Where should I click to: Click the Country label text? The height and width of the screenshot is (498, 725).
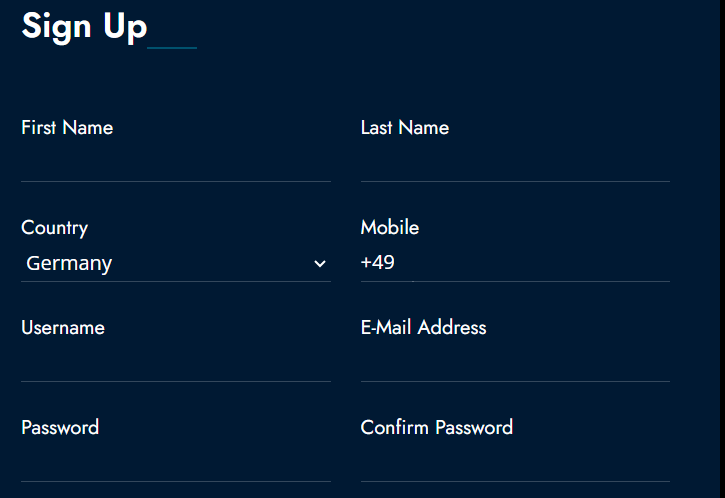pyautogui.click(x=55, y=228)
